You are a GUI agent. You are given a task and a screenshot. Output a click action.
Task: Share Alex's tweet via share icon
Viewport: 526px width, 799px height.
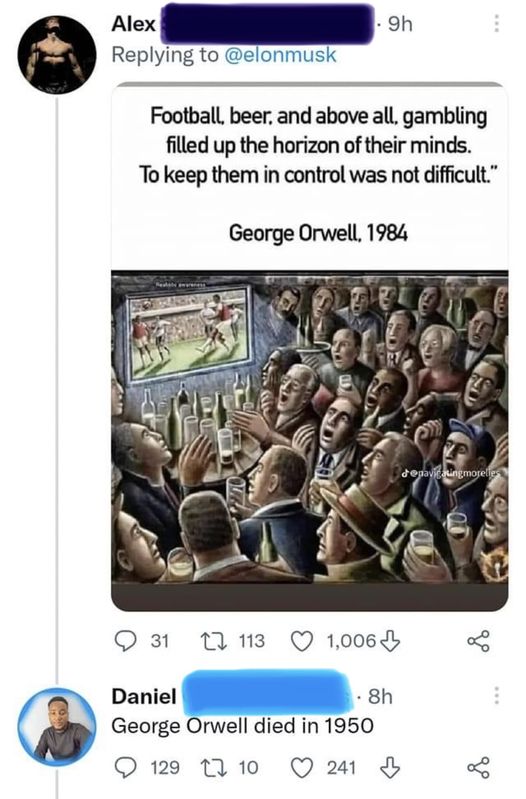click(x=479, y=641)
